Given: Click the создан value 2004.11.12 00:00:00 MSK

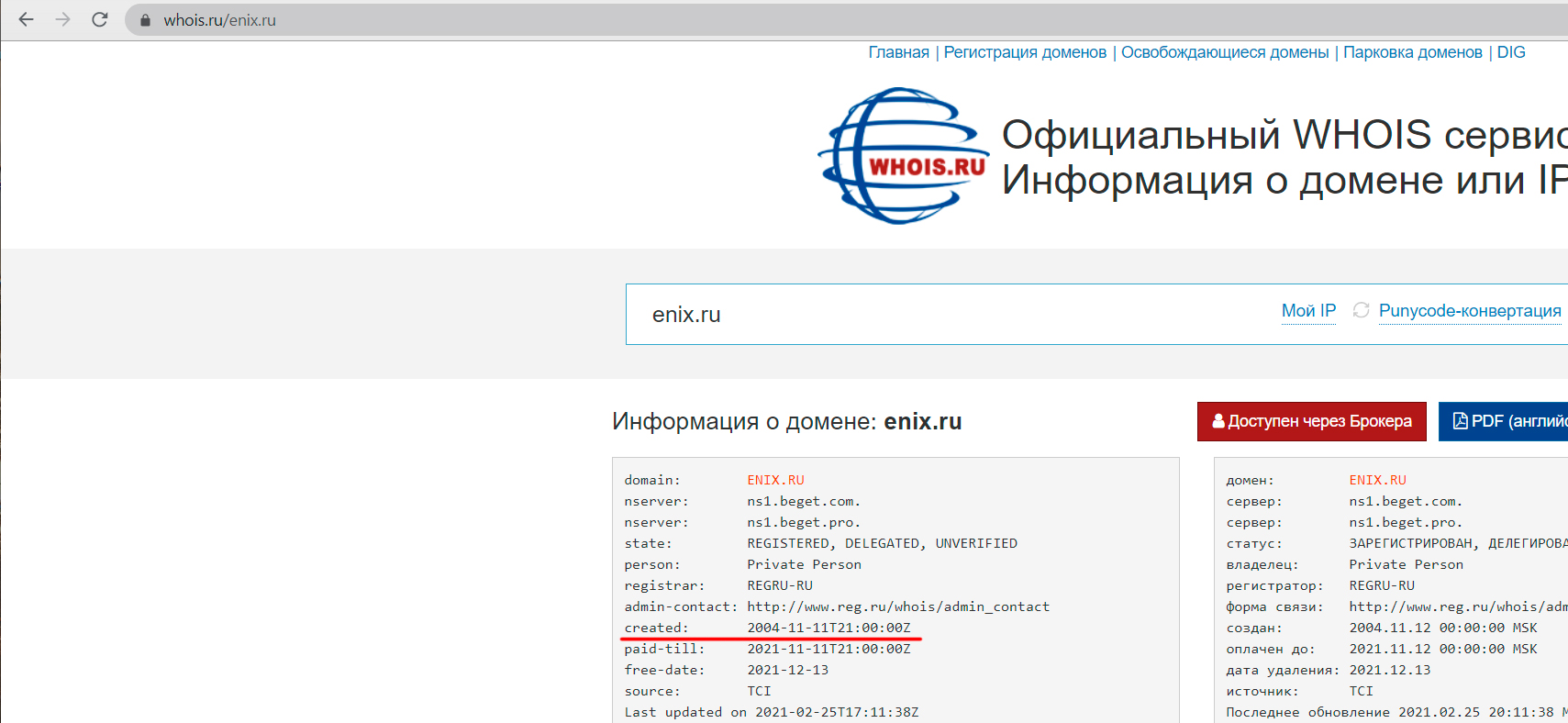Looking at the screenshot, I should (1443, 628).
